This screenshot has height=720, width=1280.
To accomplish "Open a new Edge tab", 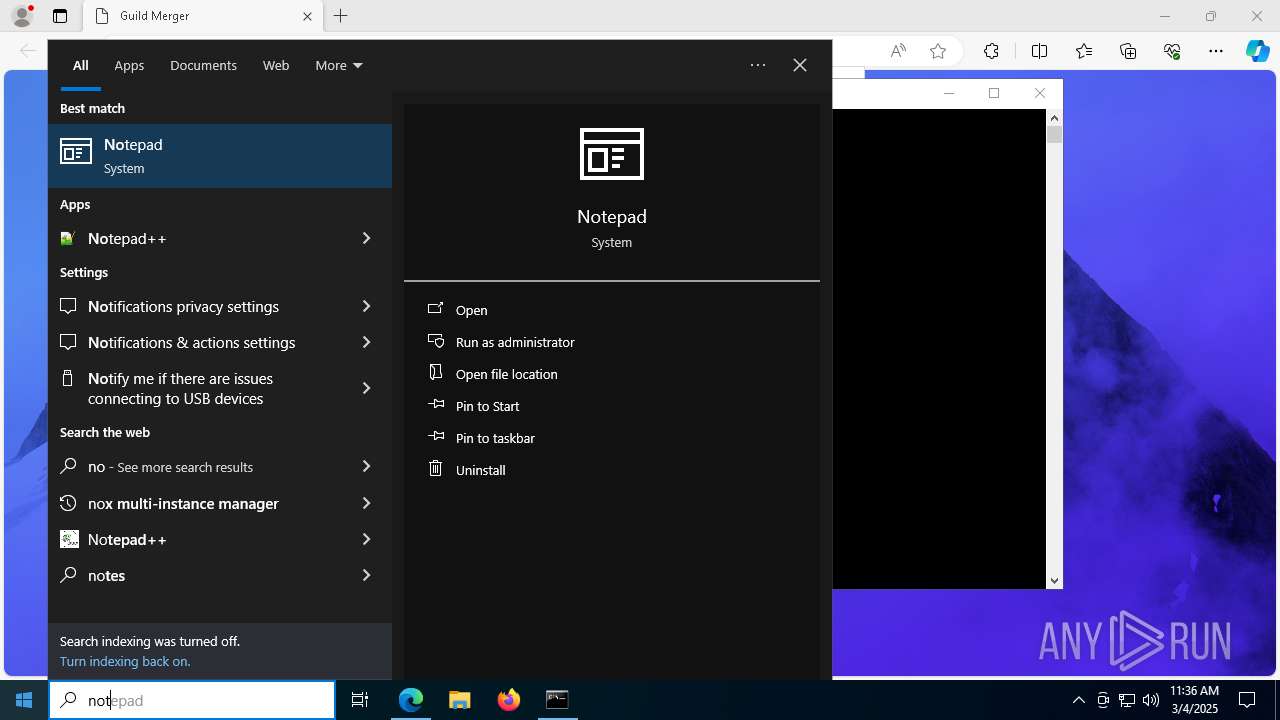I will 340,16.
